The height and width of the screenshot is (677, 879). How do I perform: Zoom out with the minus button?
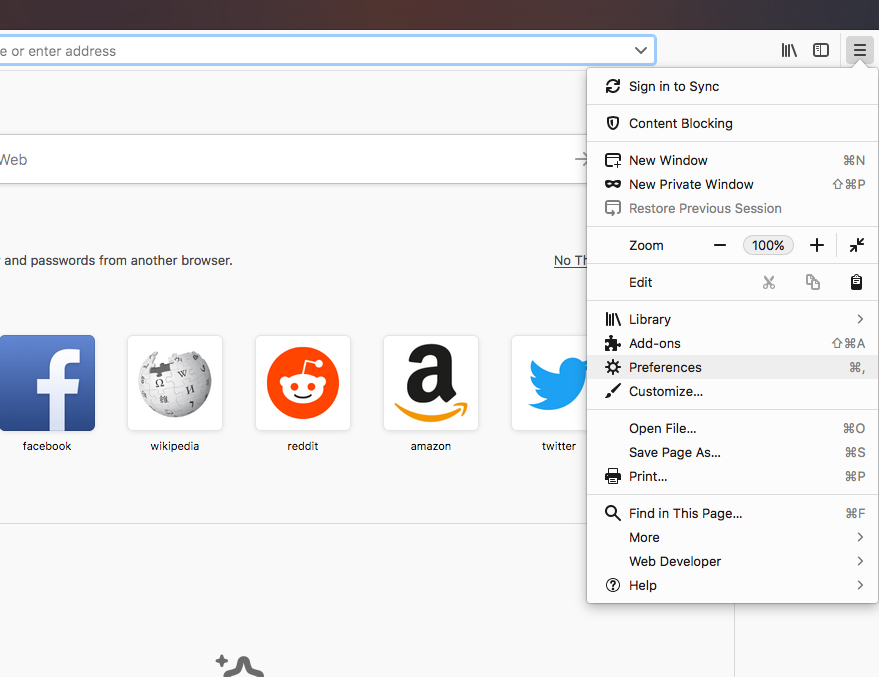[720, 245]
